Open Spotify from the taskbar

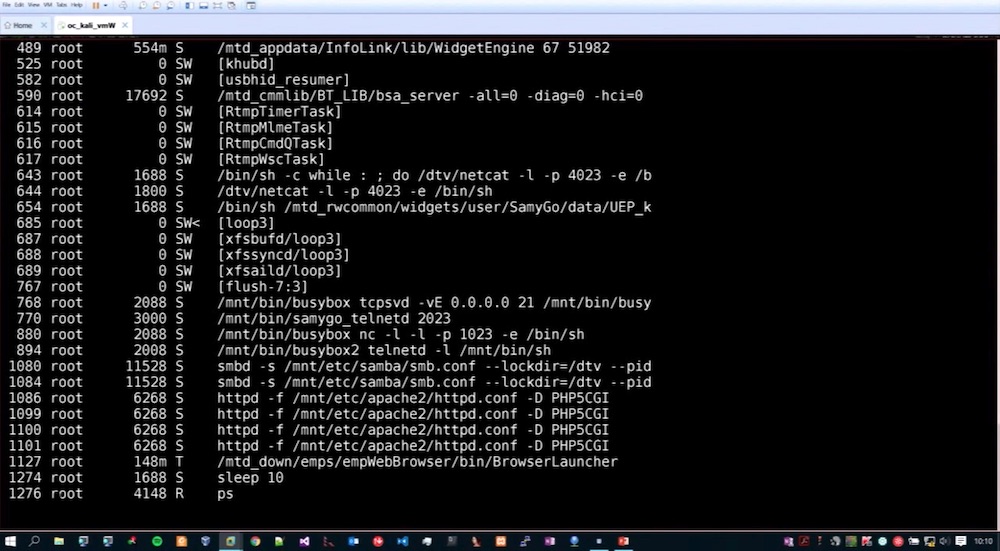click(157, 541)
